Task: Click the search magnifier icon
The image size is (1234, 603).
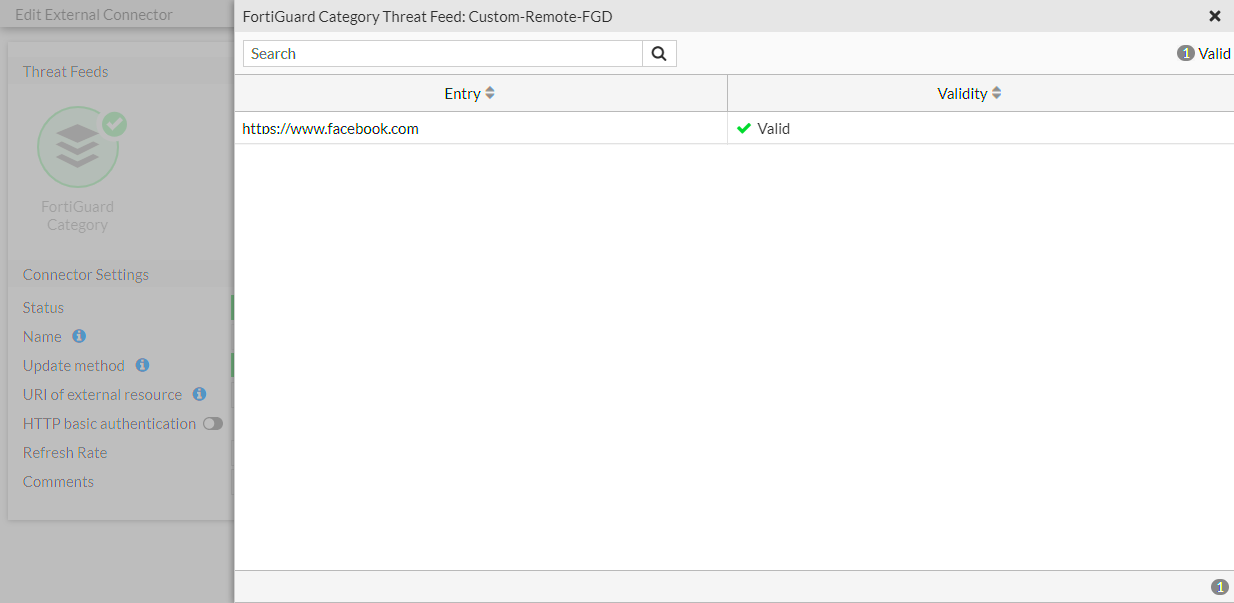Action: click(x=659, y=53)
